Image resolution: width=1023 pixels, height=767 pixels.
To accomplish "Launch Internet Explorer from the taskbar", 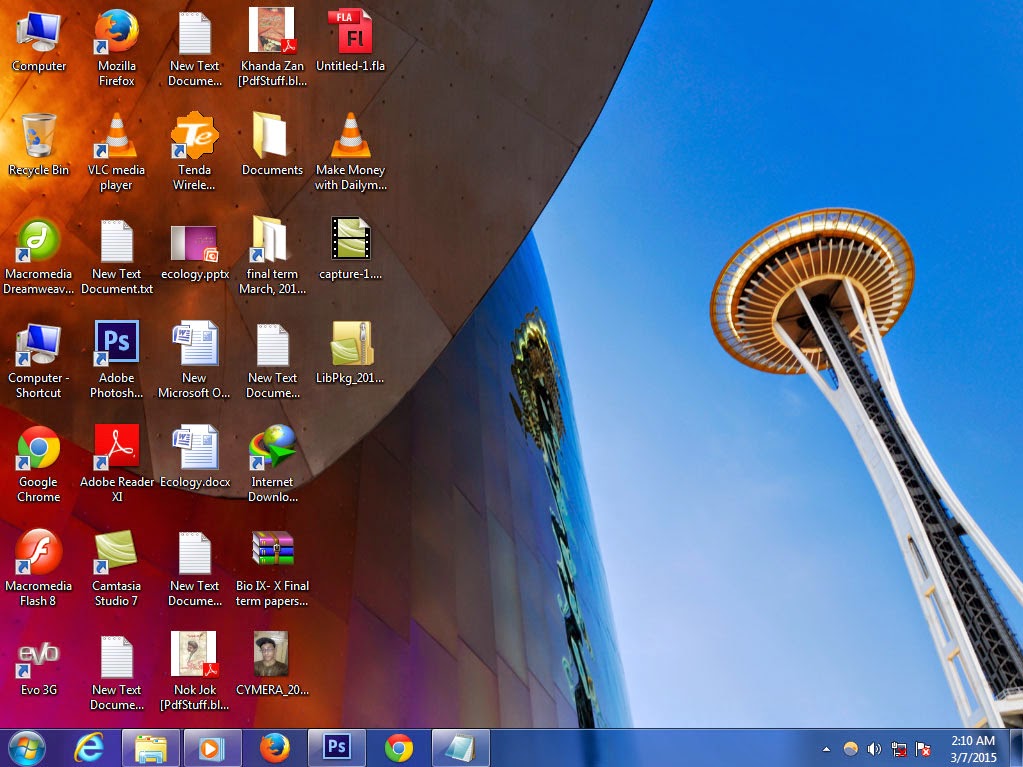I will [89, 747].
